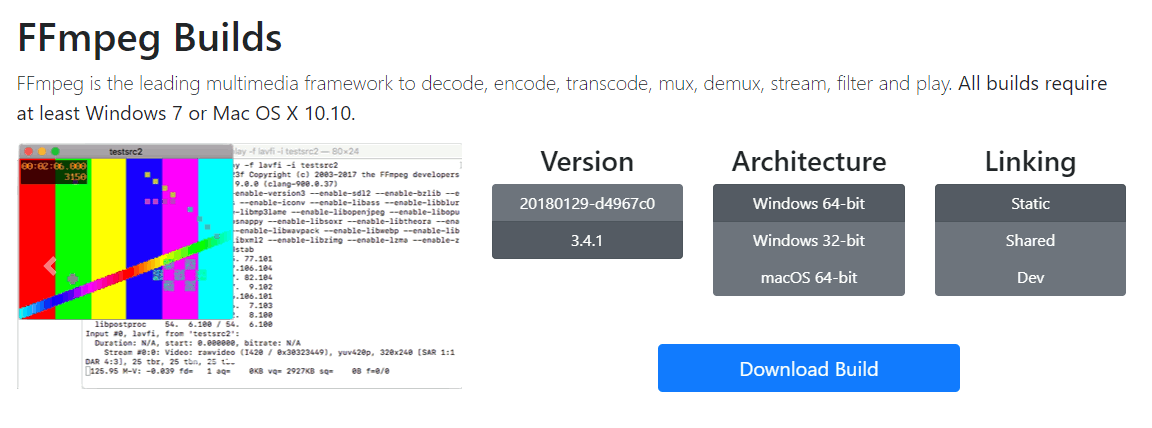Image resolution: width=1152 pixels, height=428 pixels.
Task: Click the rainbow diagonal gradient stripe
Action: point(125,275)
